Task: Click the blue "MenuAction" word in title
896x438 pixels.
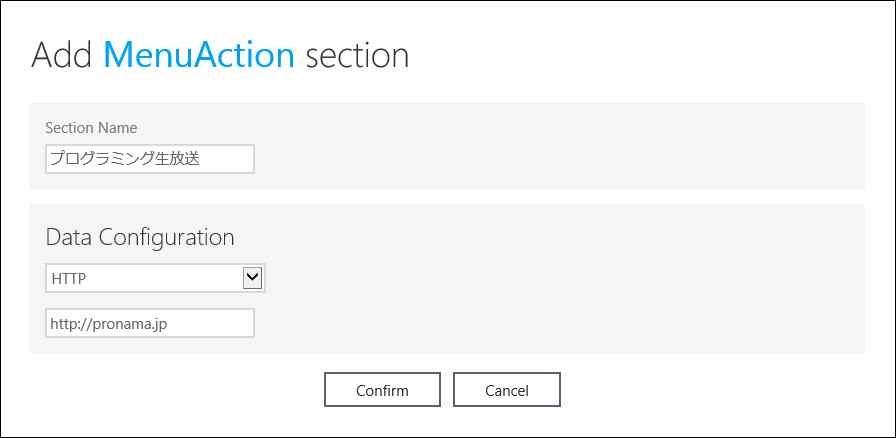Action: pos(199,54)
